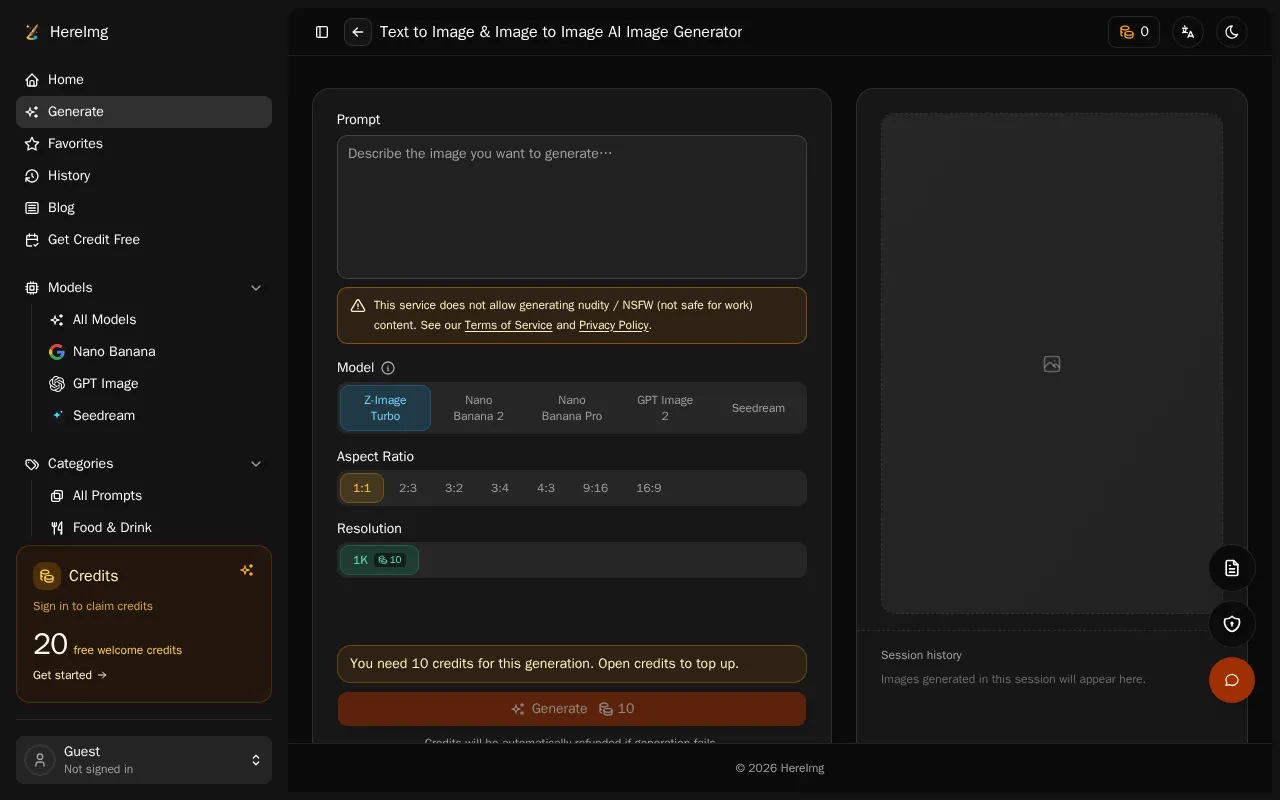Click the Session history heading
Viewport: 1280px width, 800px height.
point(921,655)
